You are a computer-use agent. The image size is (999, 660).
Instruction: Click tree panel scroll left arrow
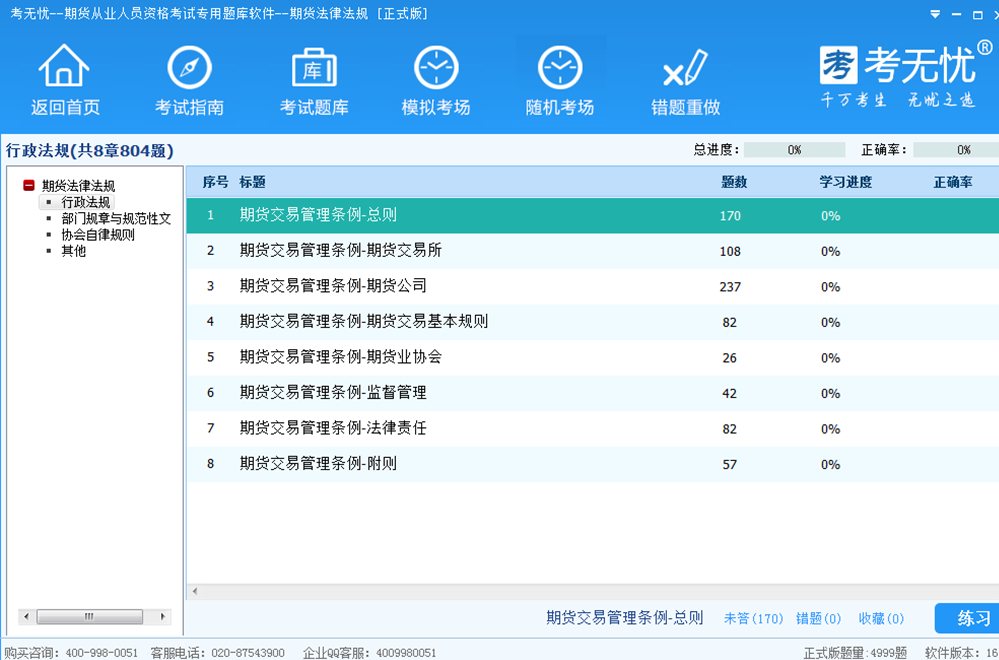coord(26,617)
